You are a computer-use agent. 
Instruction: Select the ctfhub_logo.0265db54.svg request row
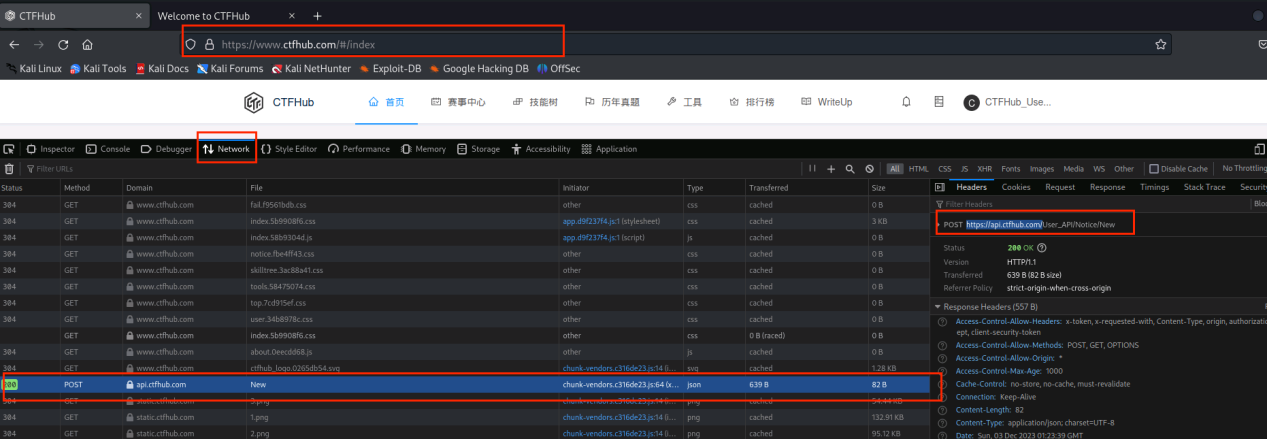pyautogui.click(x=465, y=367)
